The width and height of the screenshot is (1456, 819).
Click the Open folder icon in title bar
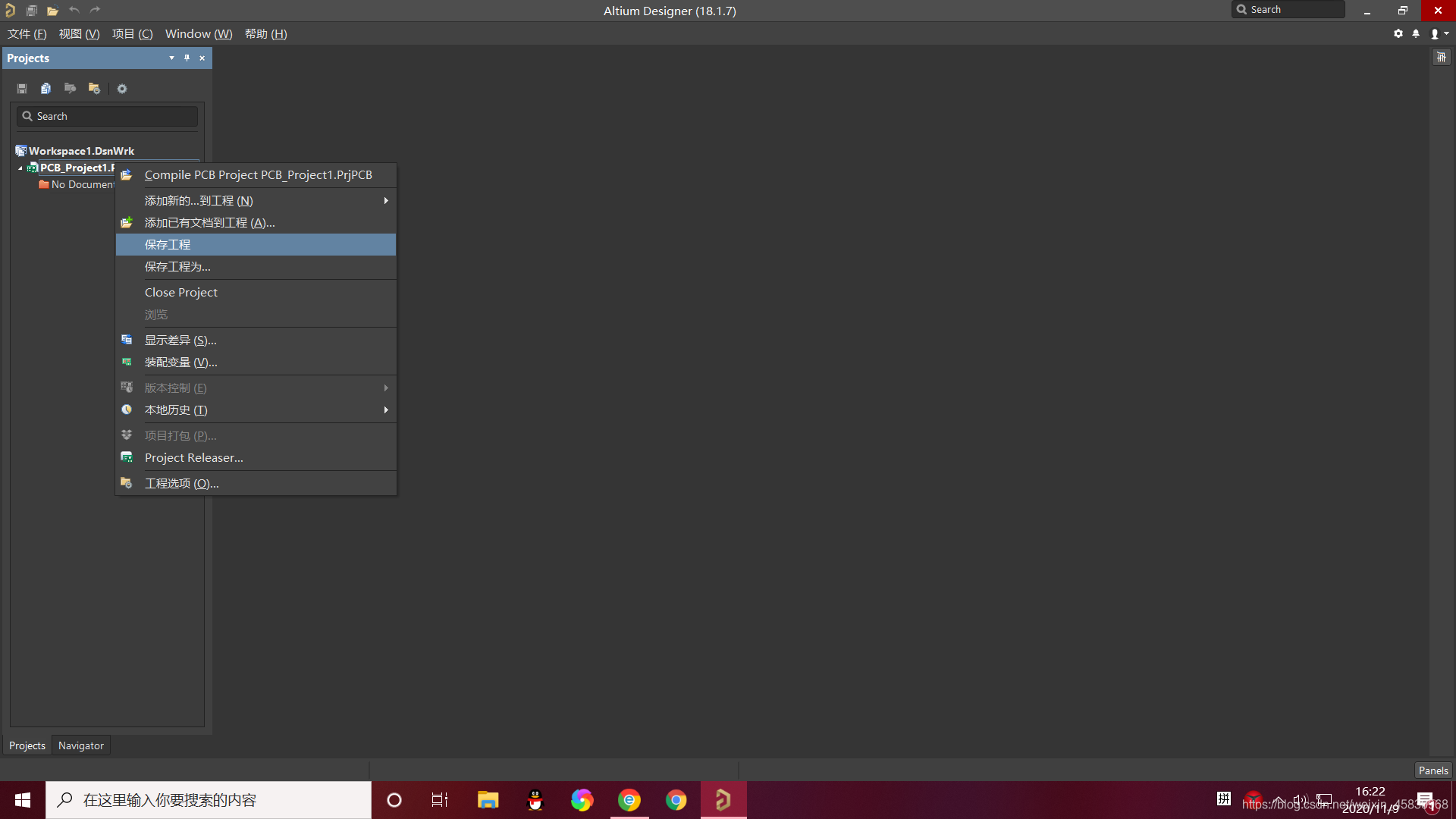pos(52,11)
